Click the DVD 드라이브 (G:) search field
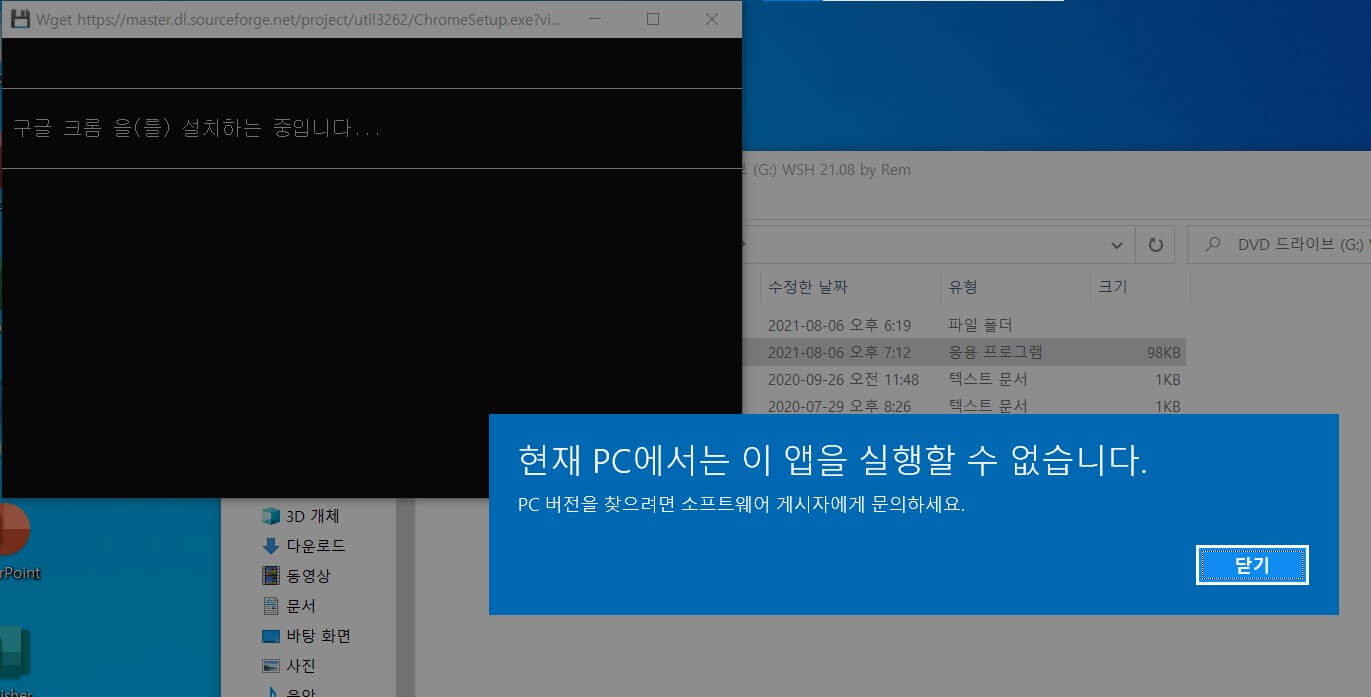Viewport: 1371px width, 697px height. [1279, 245]
